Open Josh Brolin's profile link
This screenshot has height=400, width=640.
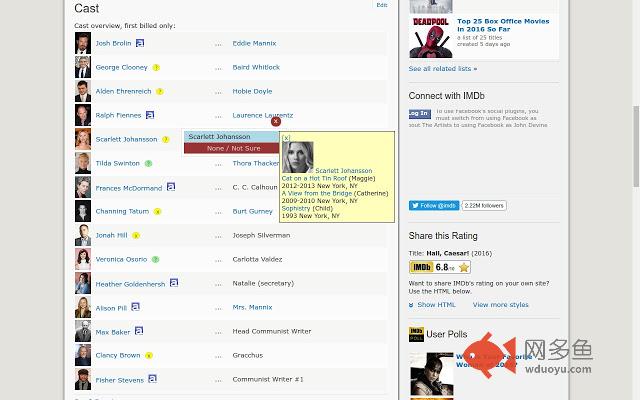coord(113,43)
